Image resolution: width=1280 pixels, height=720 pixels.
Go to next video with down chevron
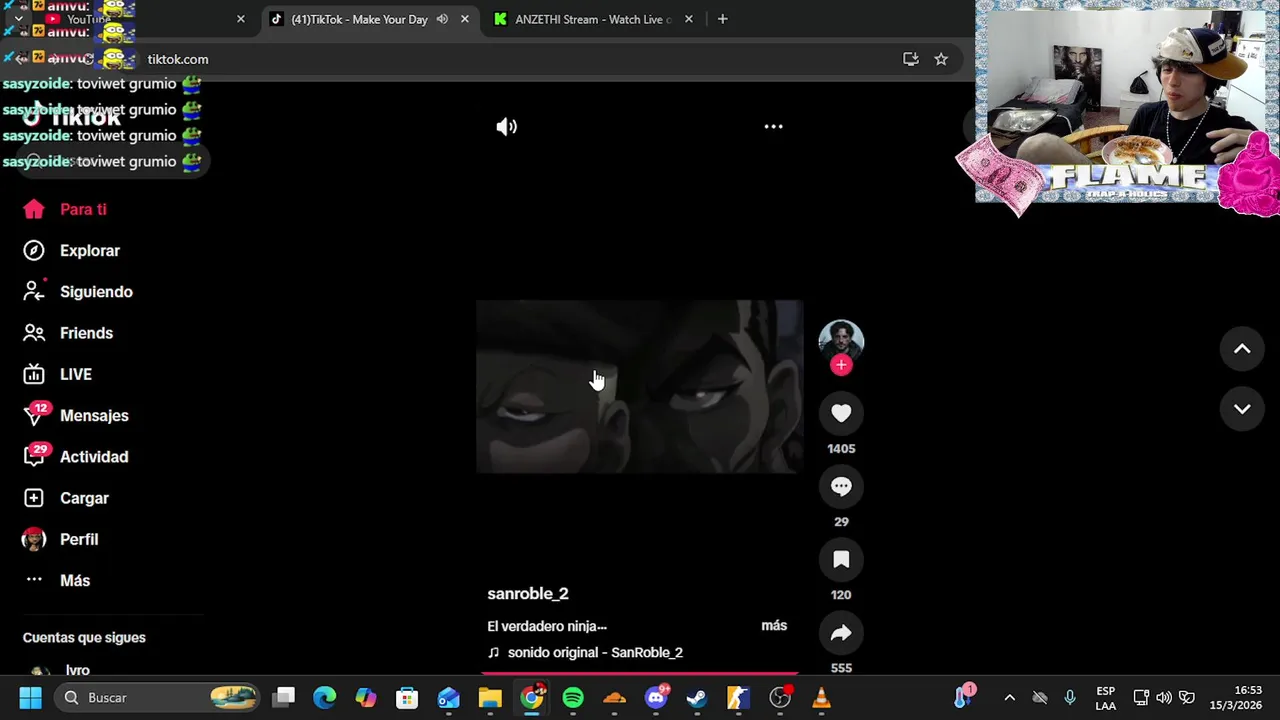coord(1242,409)
